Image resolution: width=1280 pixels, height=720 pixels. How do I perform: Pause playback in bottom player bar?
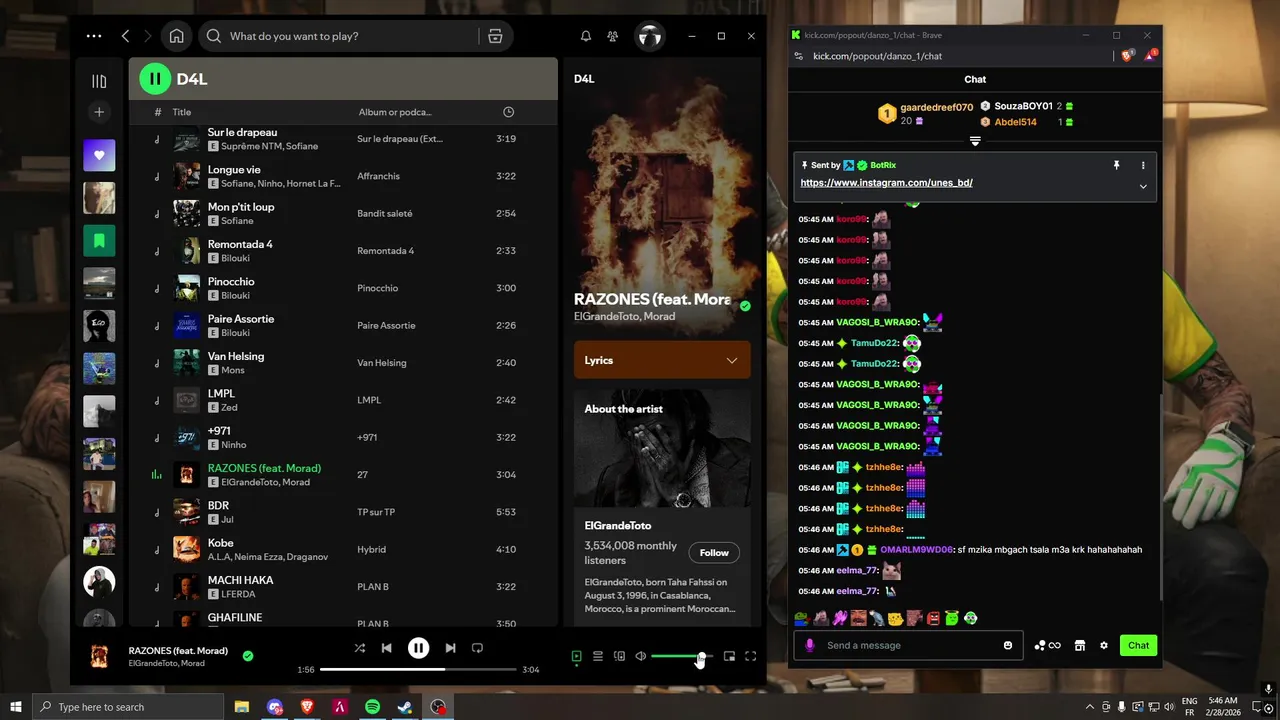(x=419, y=648)
